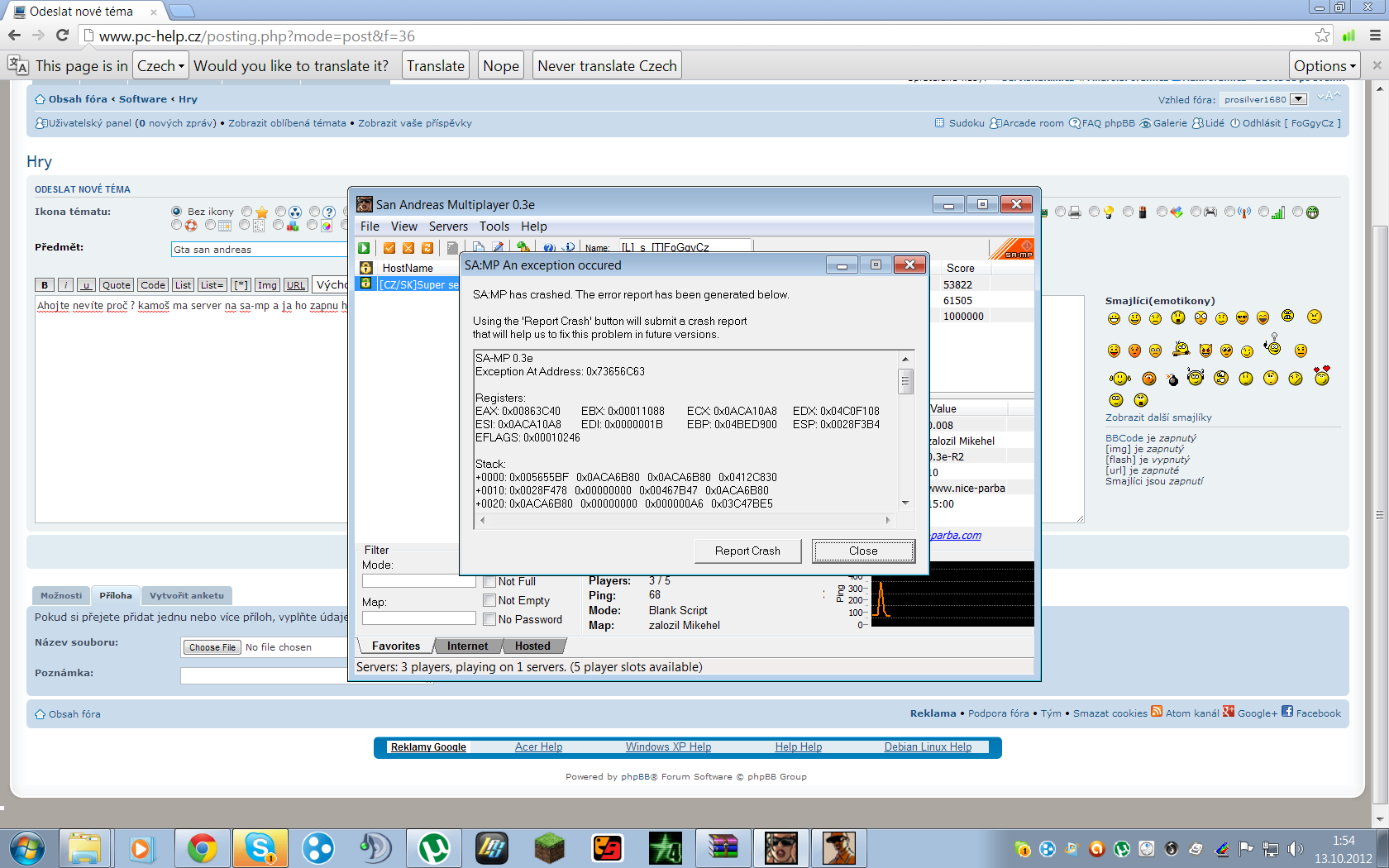Click the first yellow smiley emoticon
The image size is (1389, 868).
tap(1114, 319)
